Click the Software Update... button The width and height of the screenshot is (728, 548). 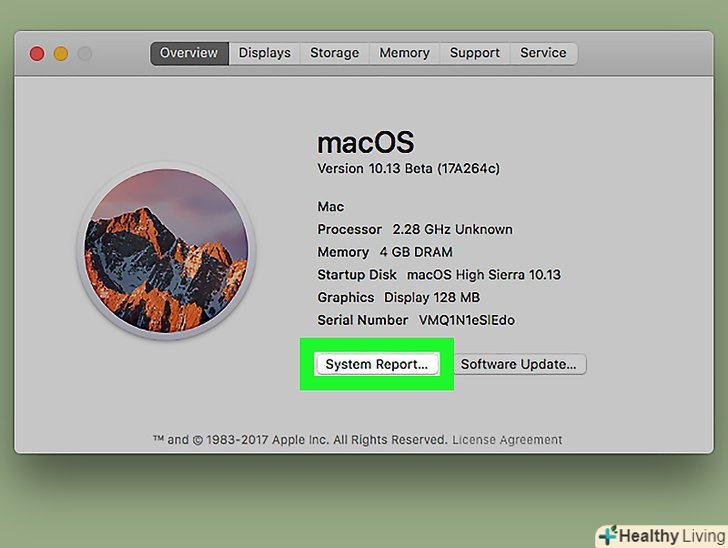pyautogui.click(x=519, y=364)
